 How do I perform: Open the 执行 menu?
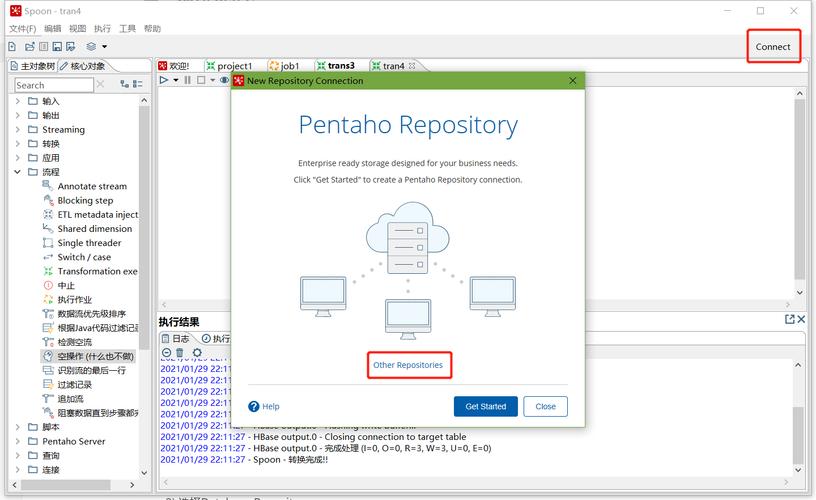102,28
